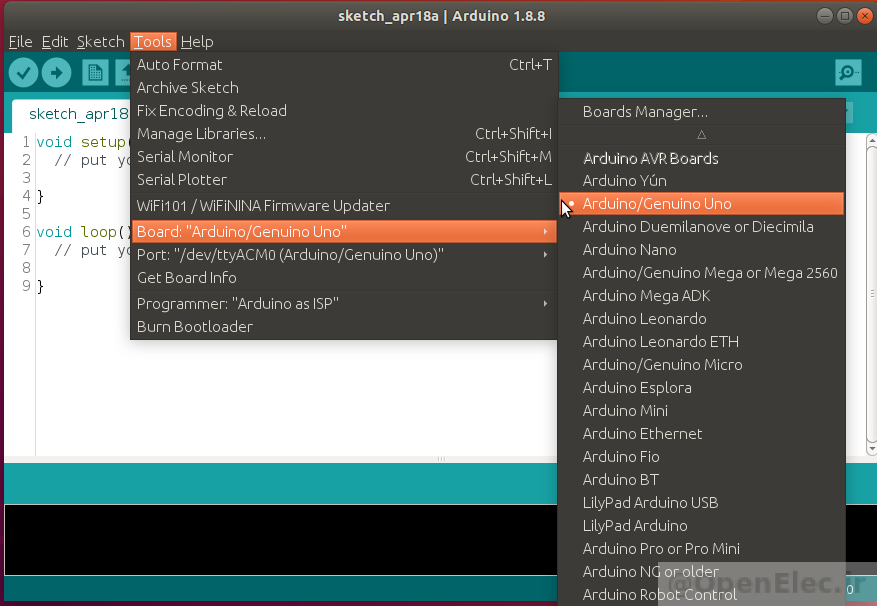877x606 pixels.
Task: Choose Fix Encoding & Reload
Action: 344,111
